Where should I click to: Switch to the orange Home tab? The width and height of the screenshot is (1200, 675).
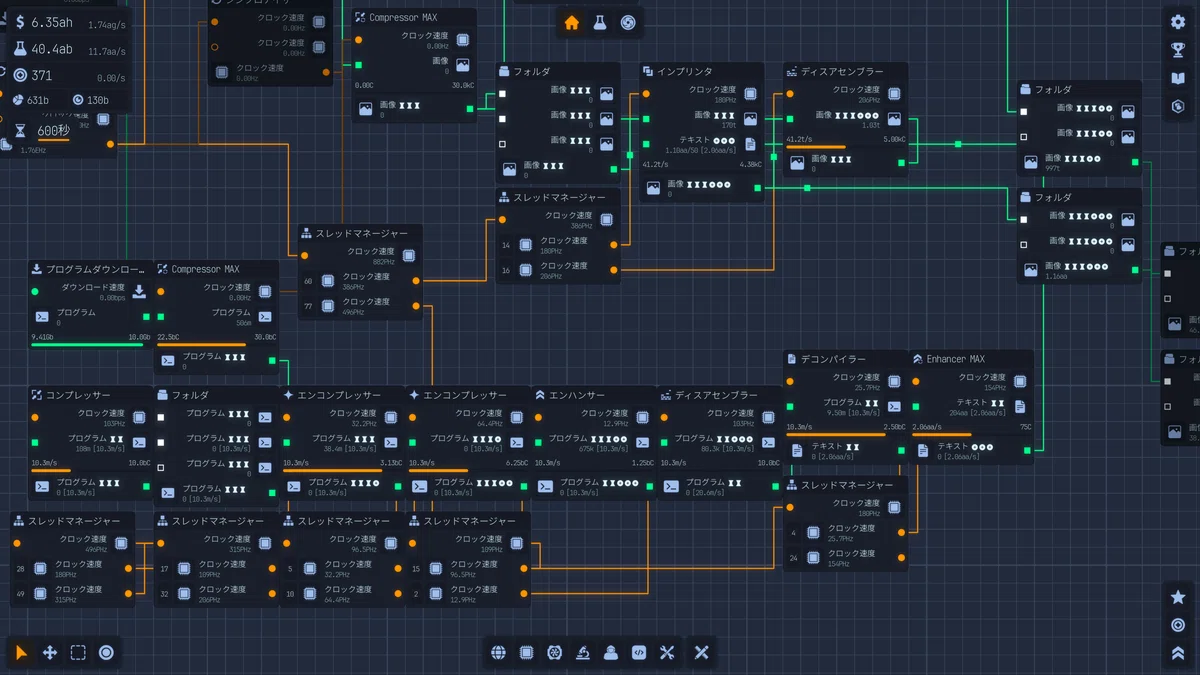point(571,23)
